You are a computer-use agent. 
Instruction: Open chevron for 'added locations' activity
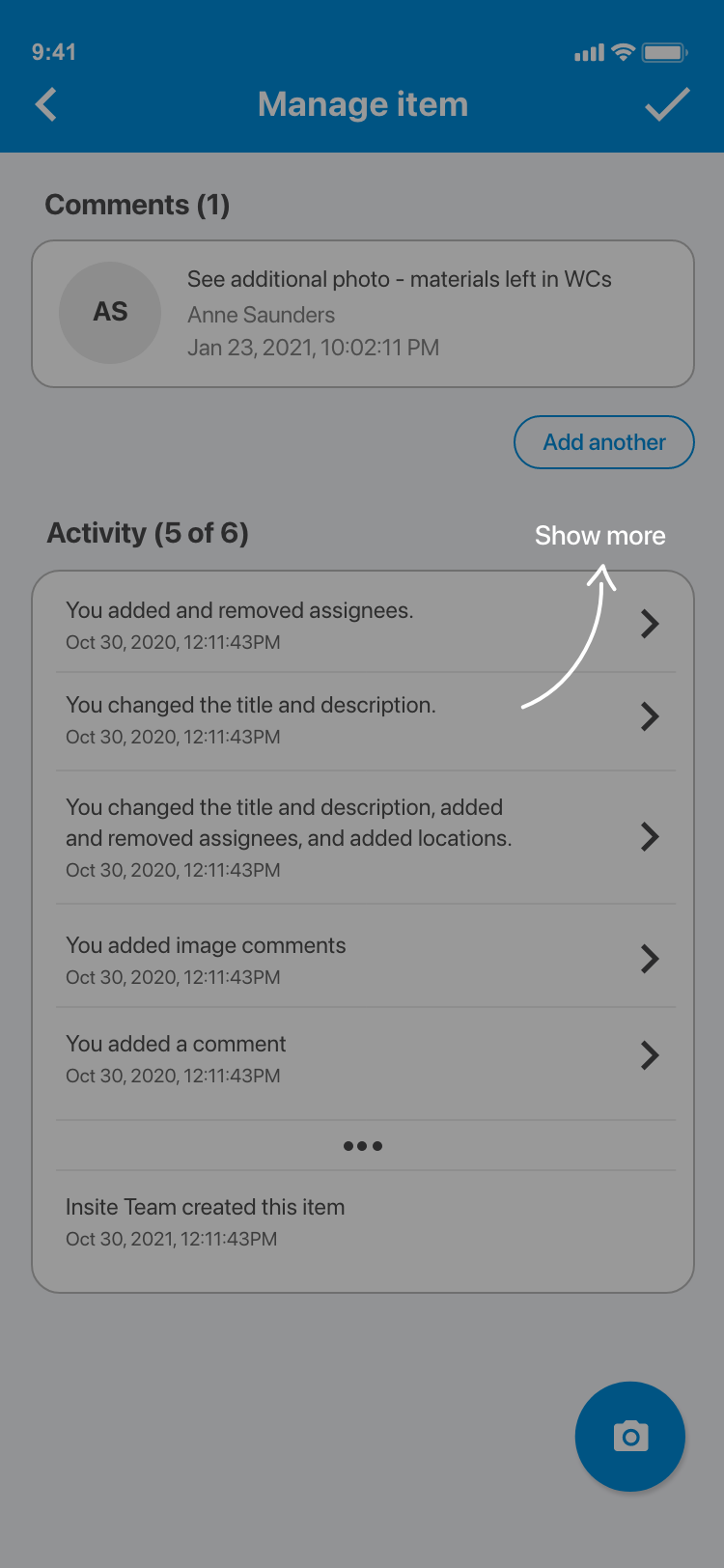(650, 836)
